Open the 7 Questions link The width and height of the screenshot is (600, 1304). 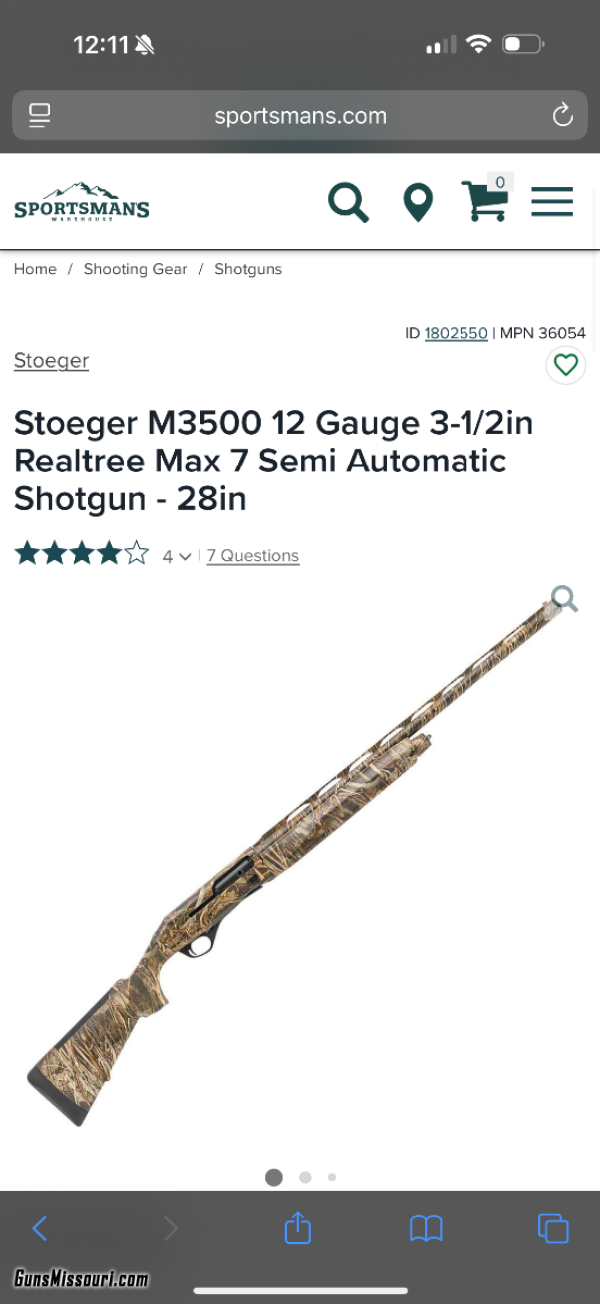(x=253, y=556)
